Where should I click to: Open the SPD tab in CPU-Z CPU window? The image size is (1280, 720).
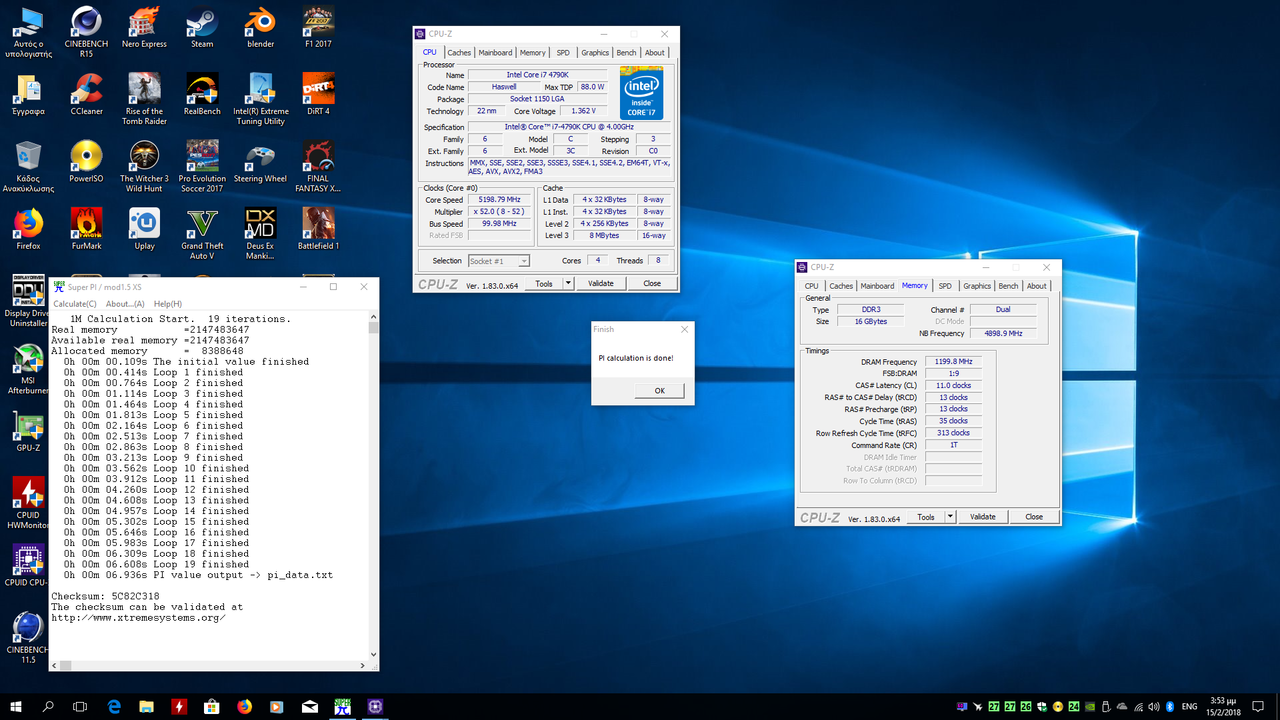[x=563, y=52]
